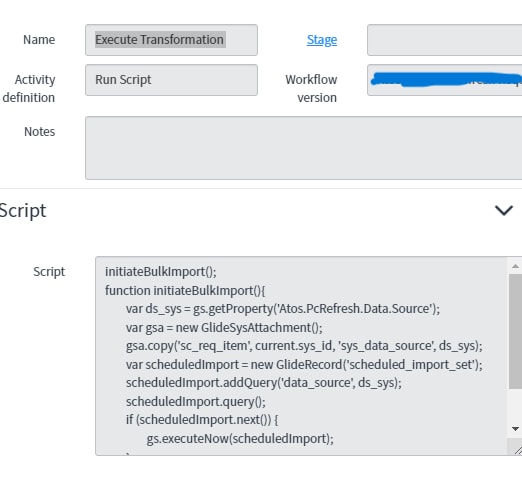The image size is (522, 483).
Task: Click the scheduledImport.addQuery line
Action: coord(264,383)
